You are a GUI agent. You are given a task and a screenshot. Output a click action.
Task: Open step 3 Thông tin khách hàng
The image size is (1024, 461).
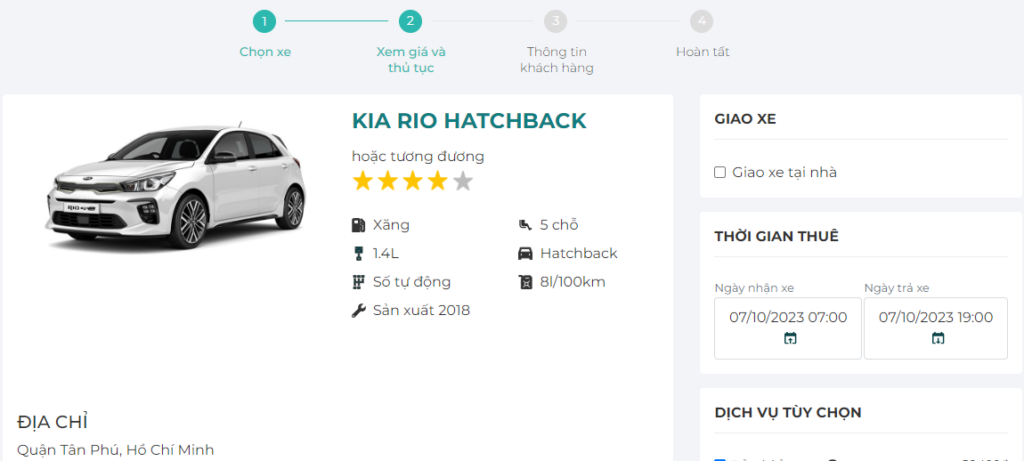(x=556, y=21)
